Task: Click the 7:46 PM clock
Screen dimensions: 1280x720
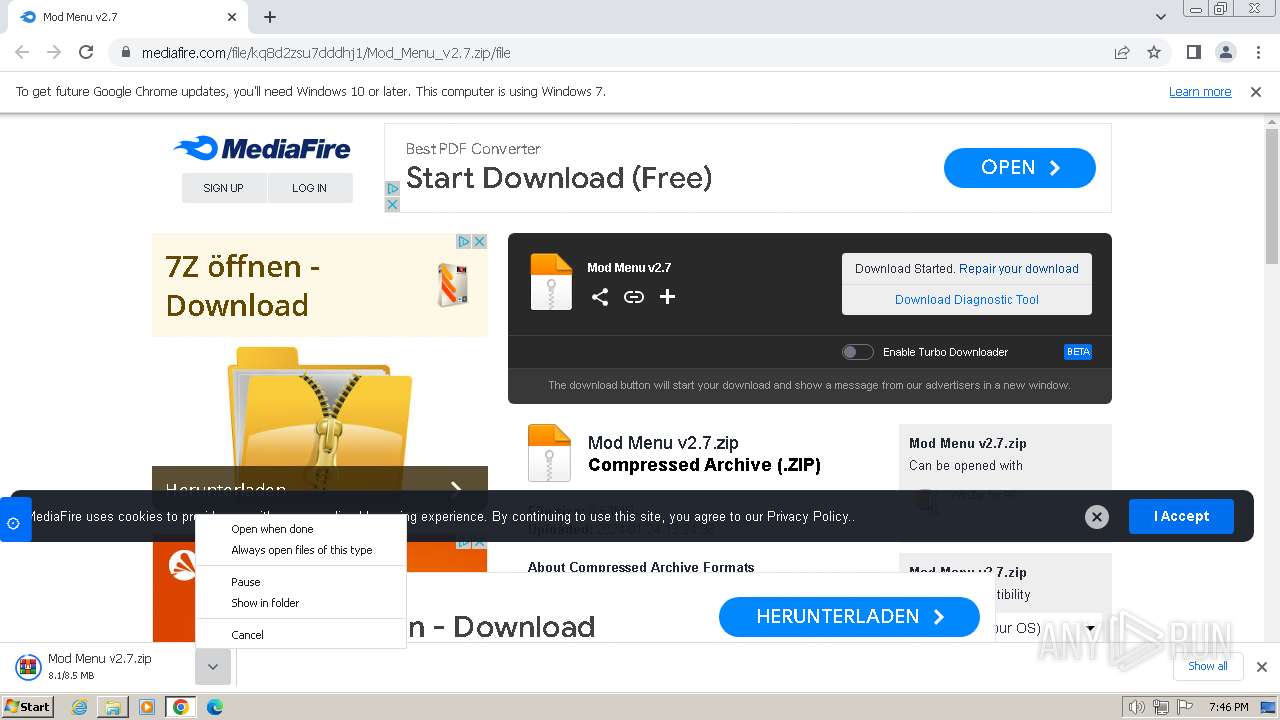Action: coord(1228,707)
